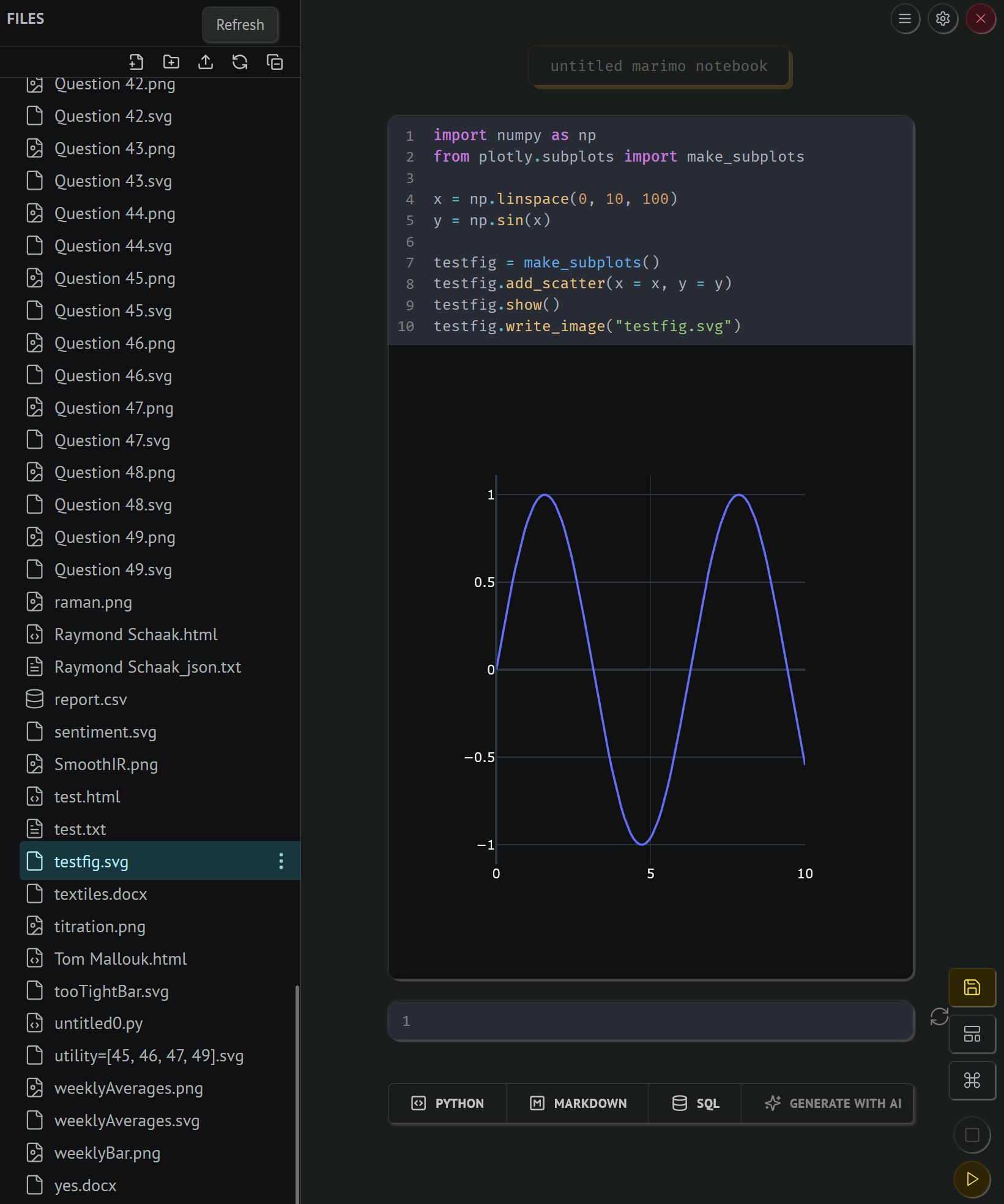Add a new SQL cell
The image size is (1004, 1204).
pos(696,1103)
